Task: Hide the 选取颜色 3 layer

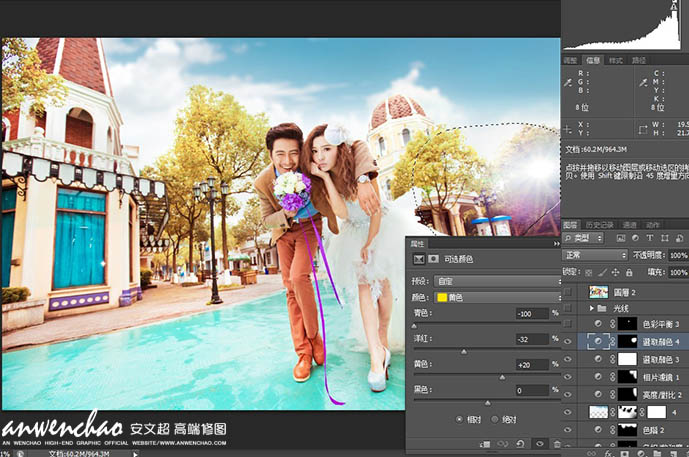Action: (x=568, y=358)
